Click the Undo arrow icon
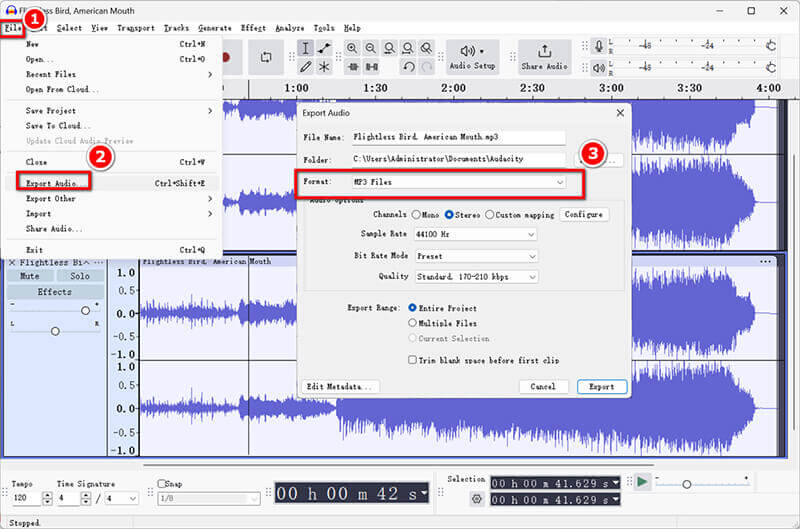This screenshot has width=800, height=529. (409, 67)
